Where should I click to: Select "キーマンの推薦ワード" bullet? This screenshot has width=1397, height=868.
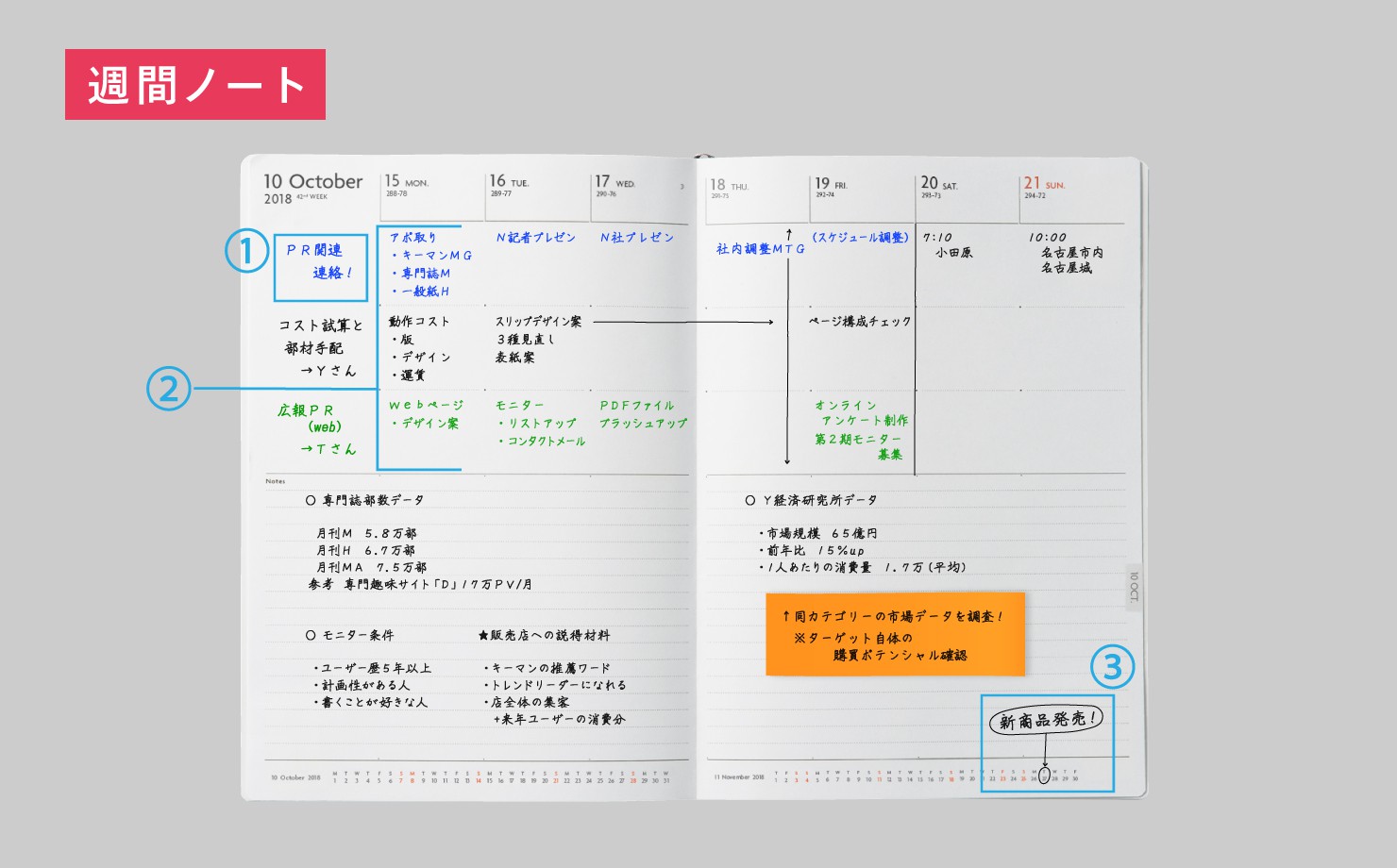547,668
